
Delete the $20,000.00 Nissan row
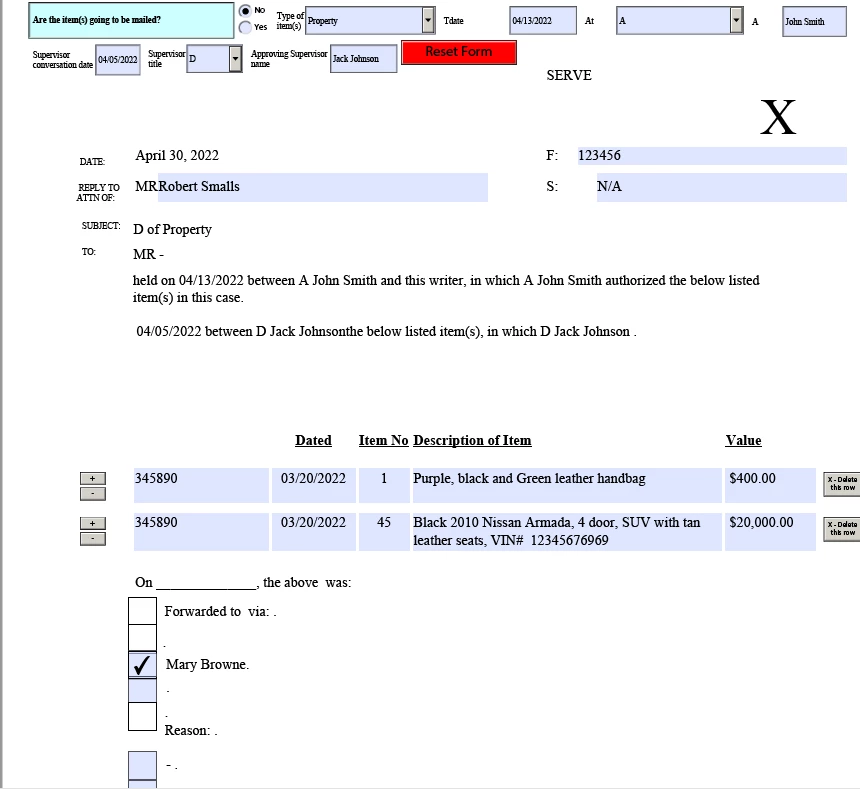pyautogui.click(x=841, y=529)
